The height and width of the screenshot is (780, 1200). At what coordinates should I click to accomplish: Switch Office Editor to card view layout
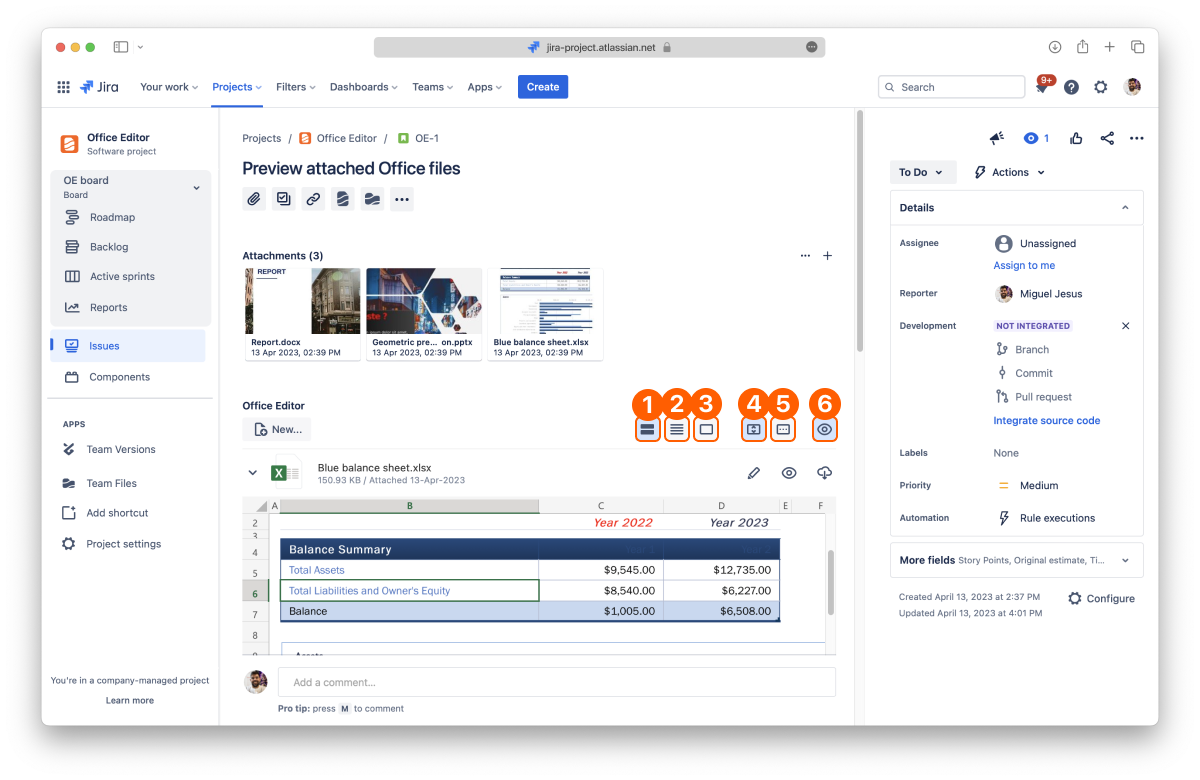coord(647,429)
